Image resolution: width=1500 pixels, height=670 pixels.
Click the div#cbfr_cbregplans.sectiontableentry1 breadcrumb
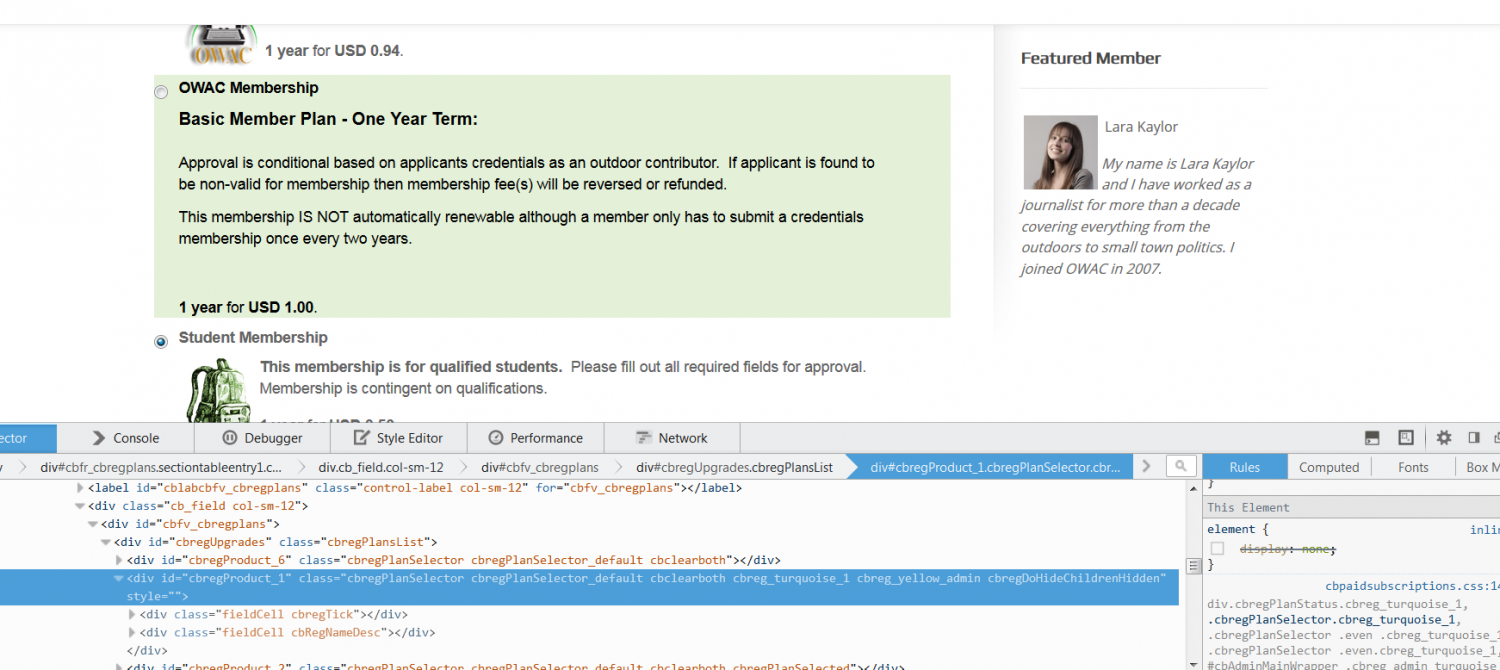click(161, 467)
